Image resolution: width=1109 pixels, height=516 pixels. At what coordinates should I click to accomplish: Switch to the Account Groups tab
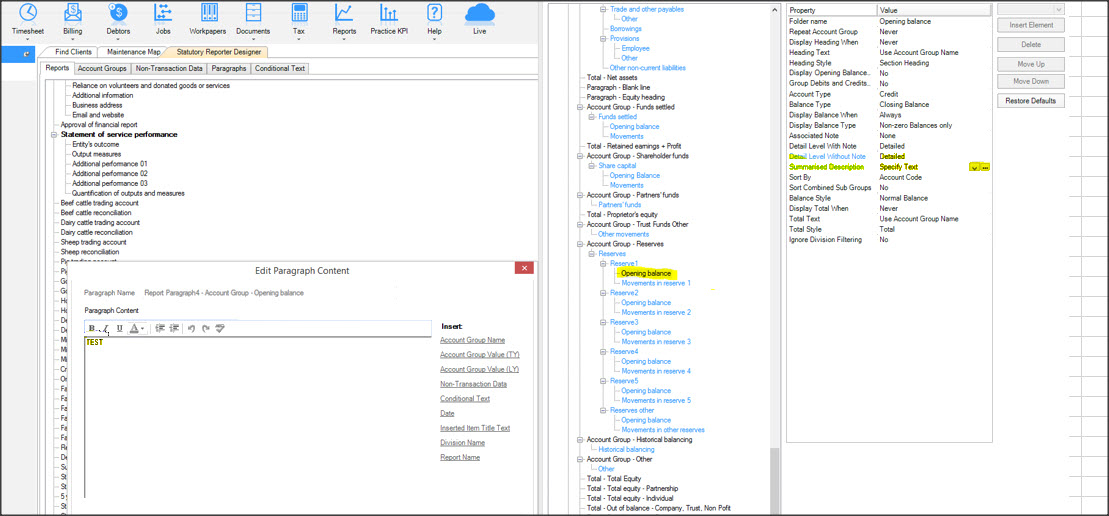(x=102, y=68)
